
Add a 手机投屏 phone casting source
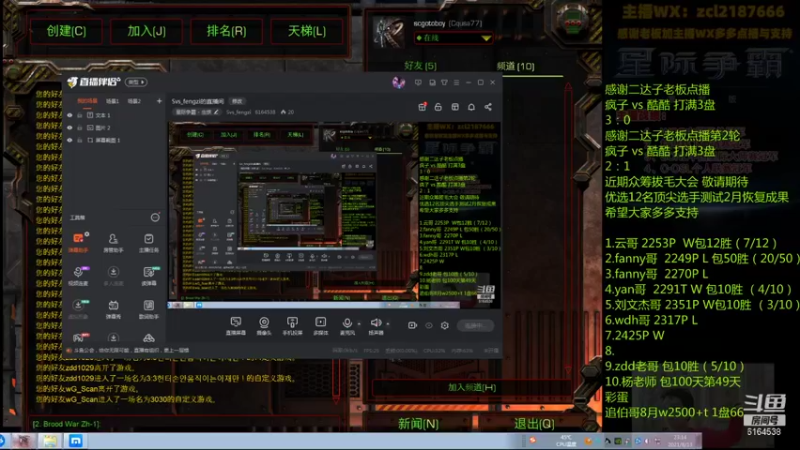coord(292,326)
